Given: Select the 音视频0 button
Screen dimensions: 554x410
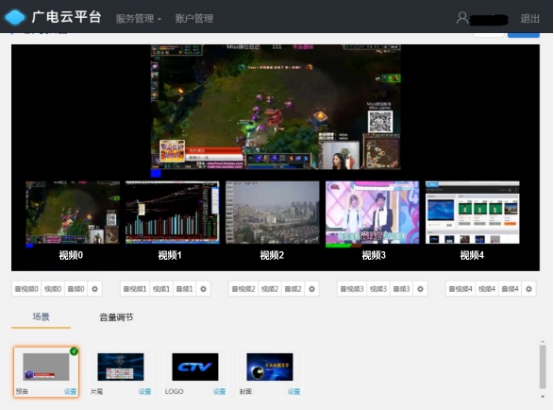Looking at the screenshot, I should click(x=26, y=289).
